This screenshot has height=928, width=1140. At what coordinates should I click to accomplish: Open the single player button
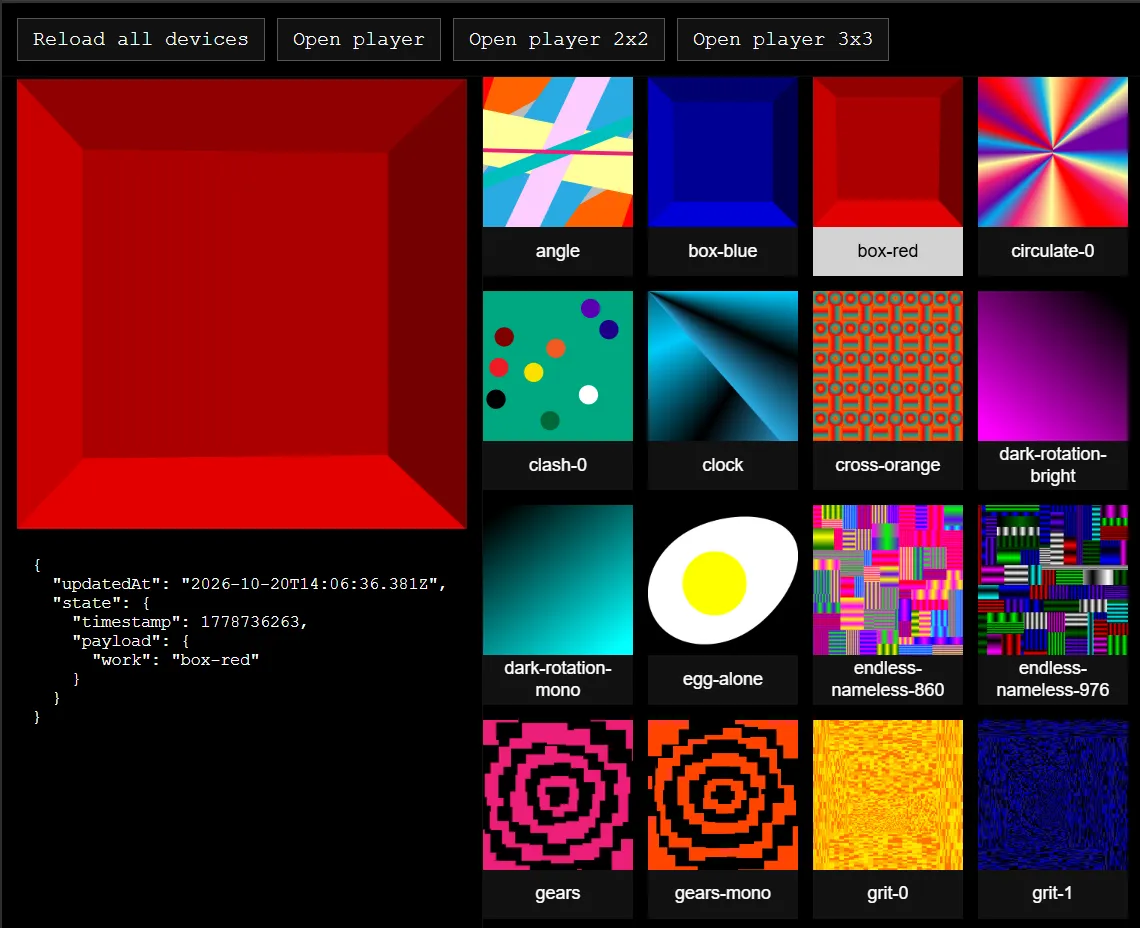pos(358,39)
